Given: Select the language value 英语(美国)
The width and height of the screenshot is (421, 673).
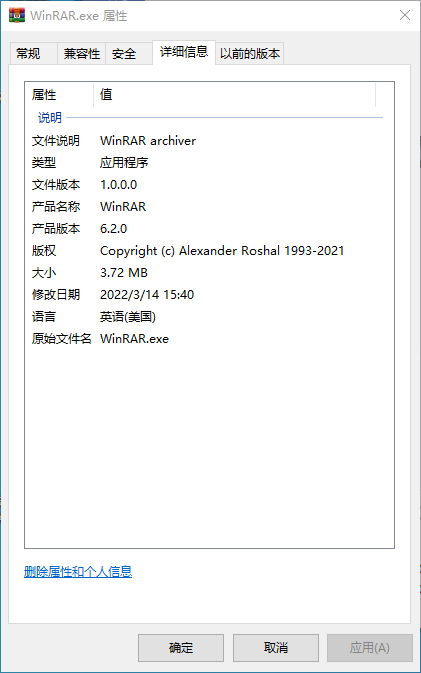Looking at the screenshot, I should click(128, 317).
